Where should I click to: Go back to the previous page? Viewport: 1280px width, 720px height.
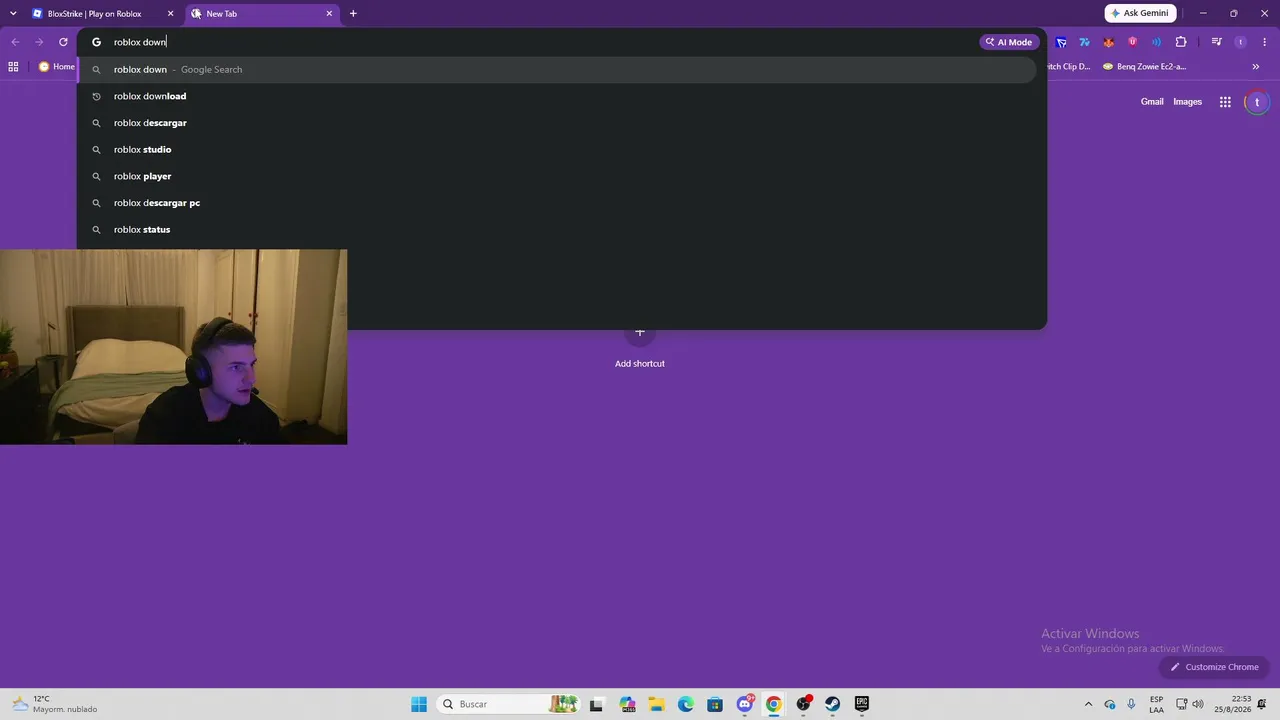(15, 42)
